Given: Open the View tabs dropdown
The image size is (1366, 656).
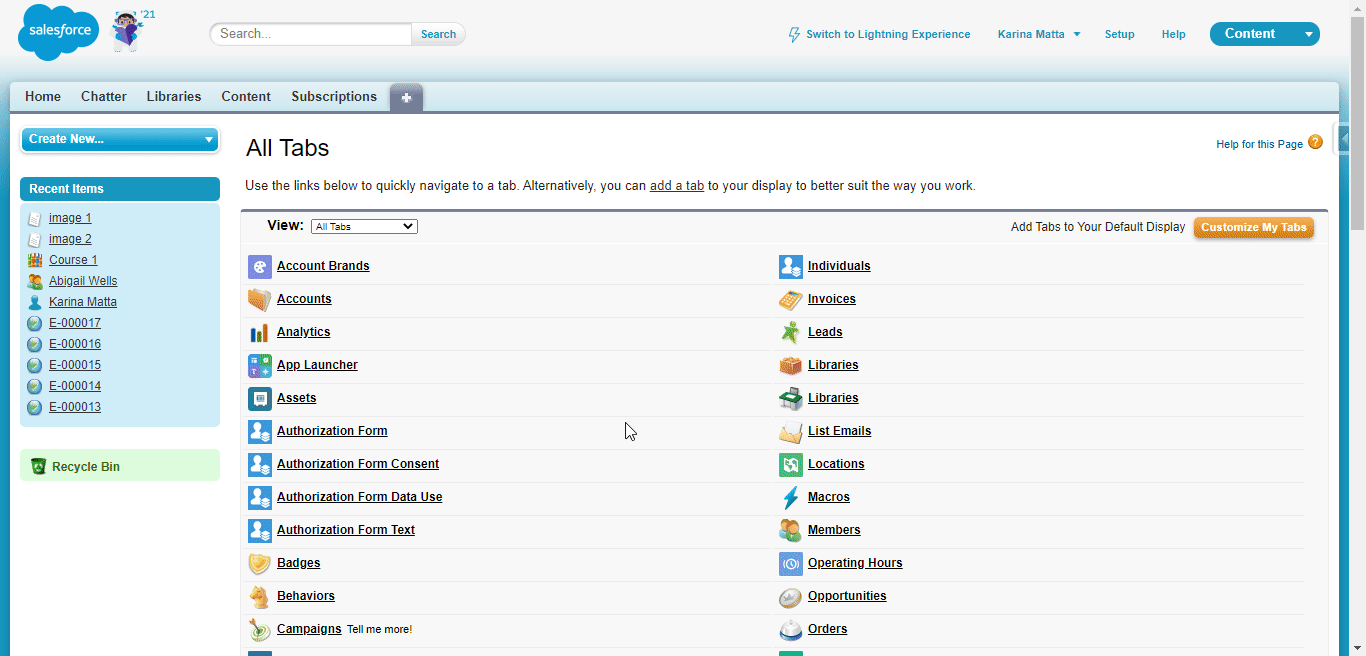Looking at the screenshot, I should 364,227.
